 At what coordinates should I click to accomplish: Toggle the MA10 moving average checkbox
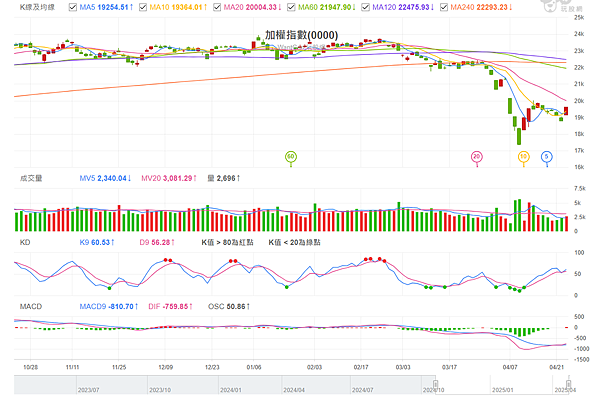[x=143, y=7]
